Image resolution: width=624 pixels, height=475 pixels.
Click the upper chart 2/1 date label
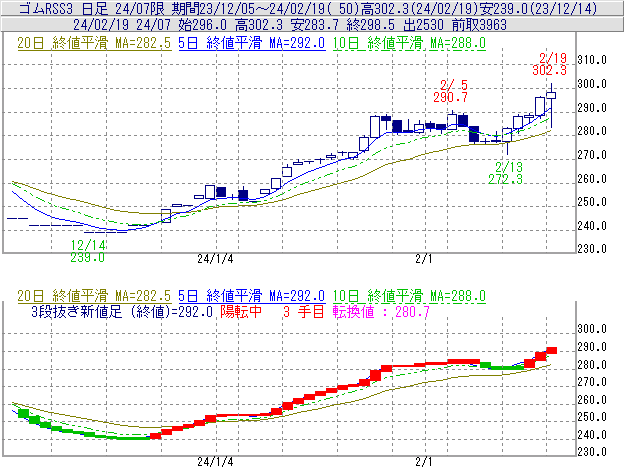pos(424,259)
